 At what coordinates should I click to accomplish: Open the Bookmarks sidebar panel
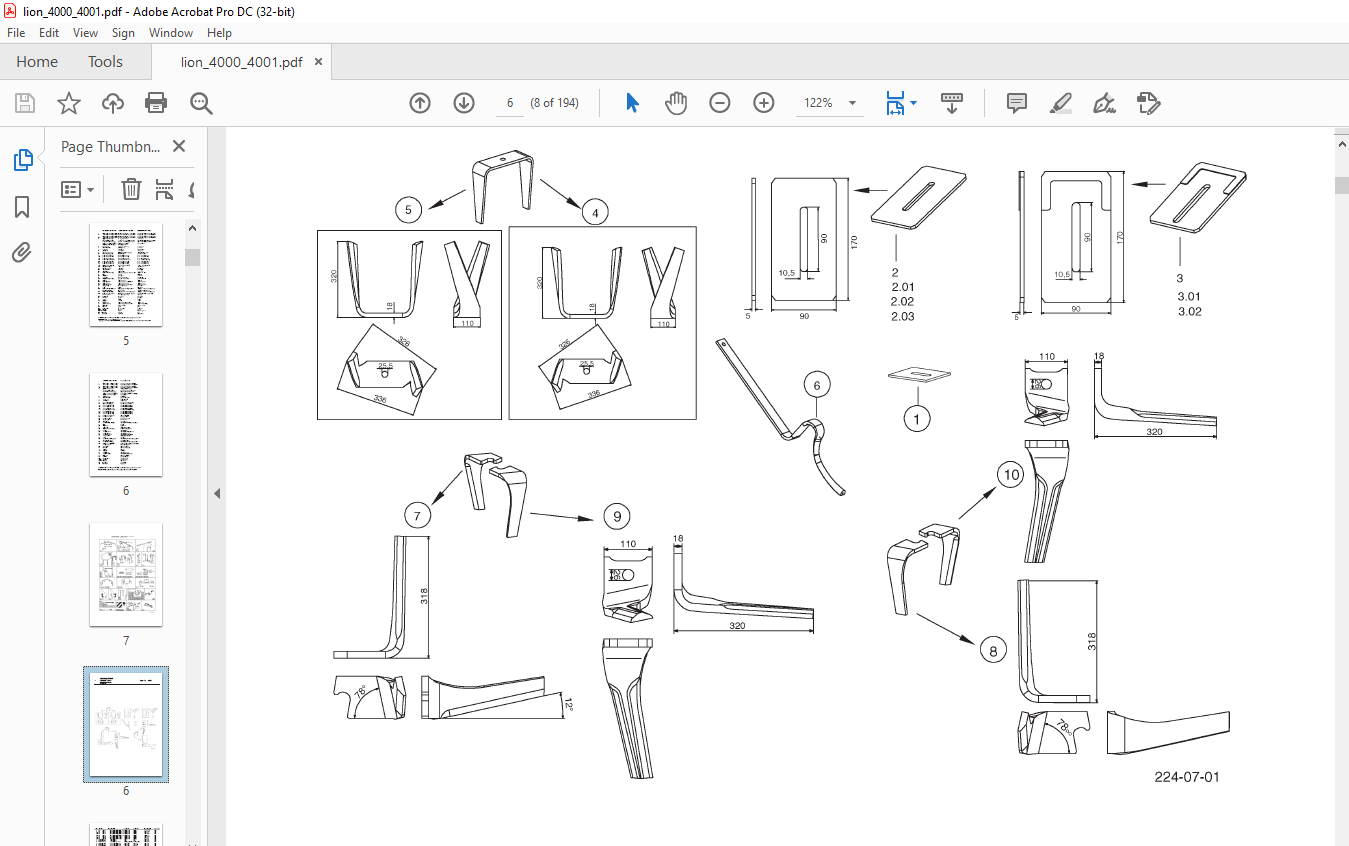[22, 207]
